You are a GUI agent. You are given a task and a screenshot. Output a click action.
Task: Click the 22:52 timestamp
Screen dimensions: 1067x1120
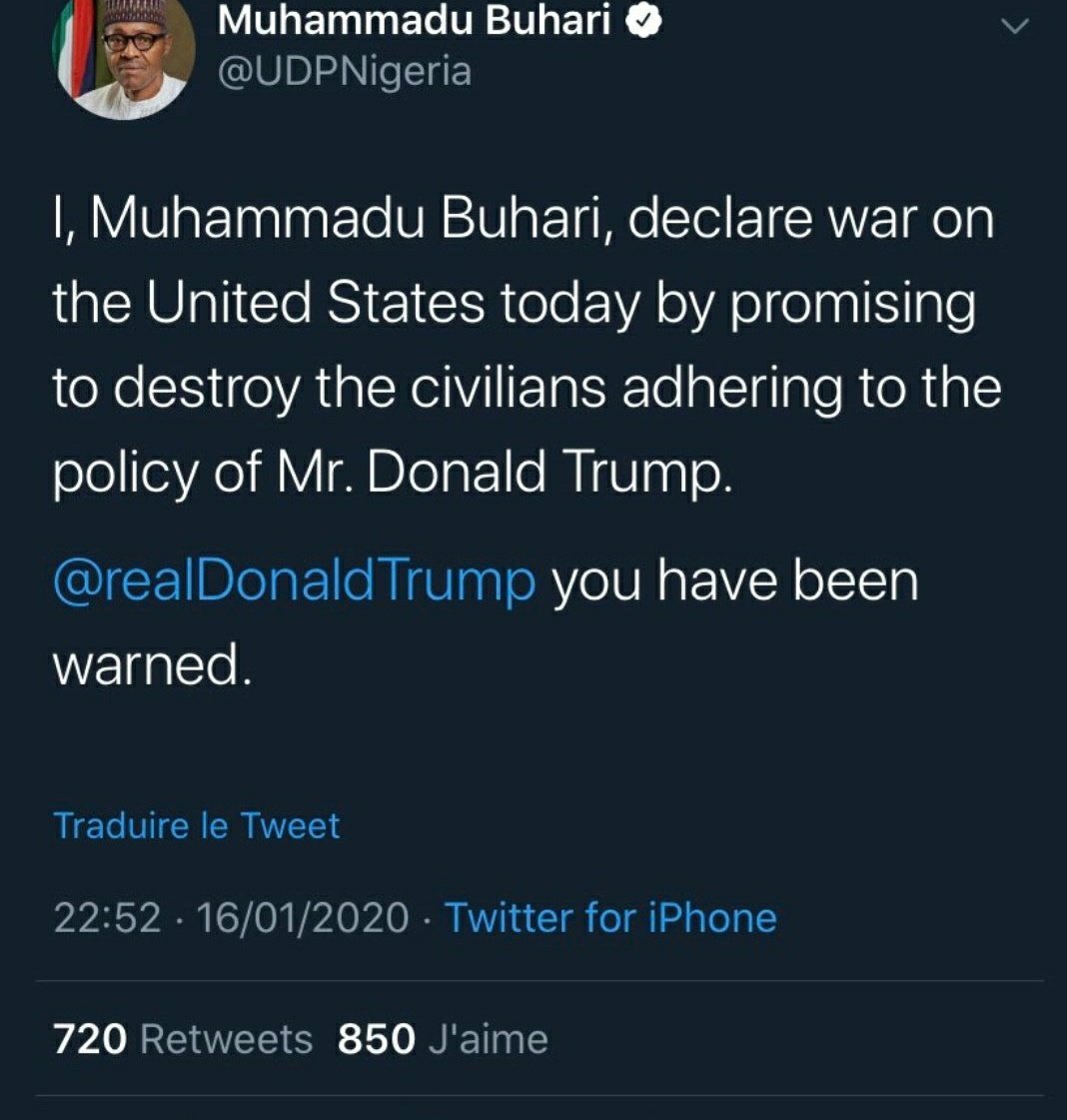(x=107, y=917)
